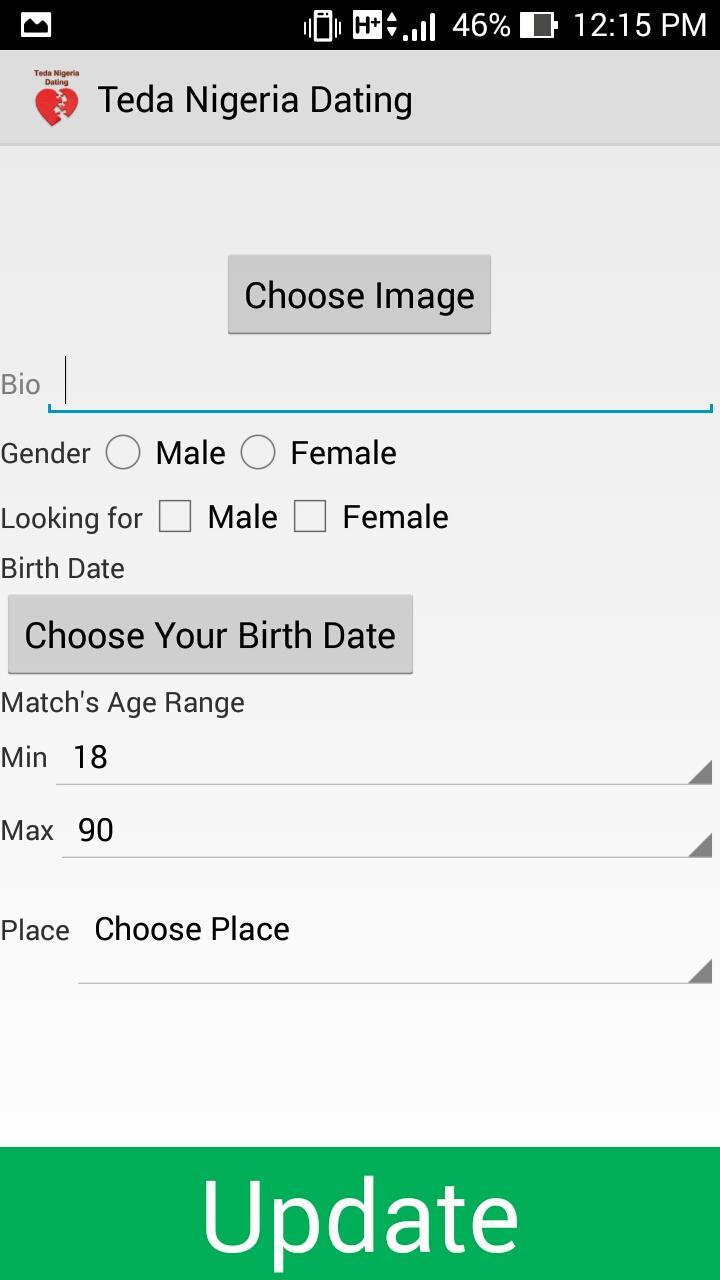Check Female under Looking for
The image size is (720, 1280).
pos(310,517)
